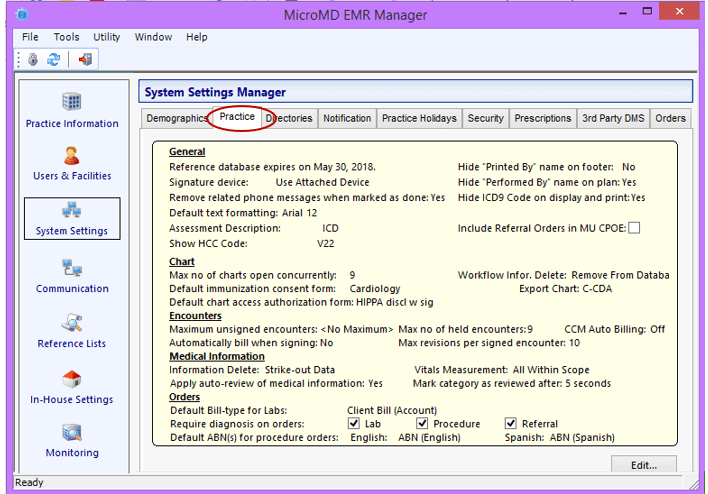Click 'All Within Scope' vitals value
The height and width of the screenshot is (494, 708).
point(551,370)
